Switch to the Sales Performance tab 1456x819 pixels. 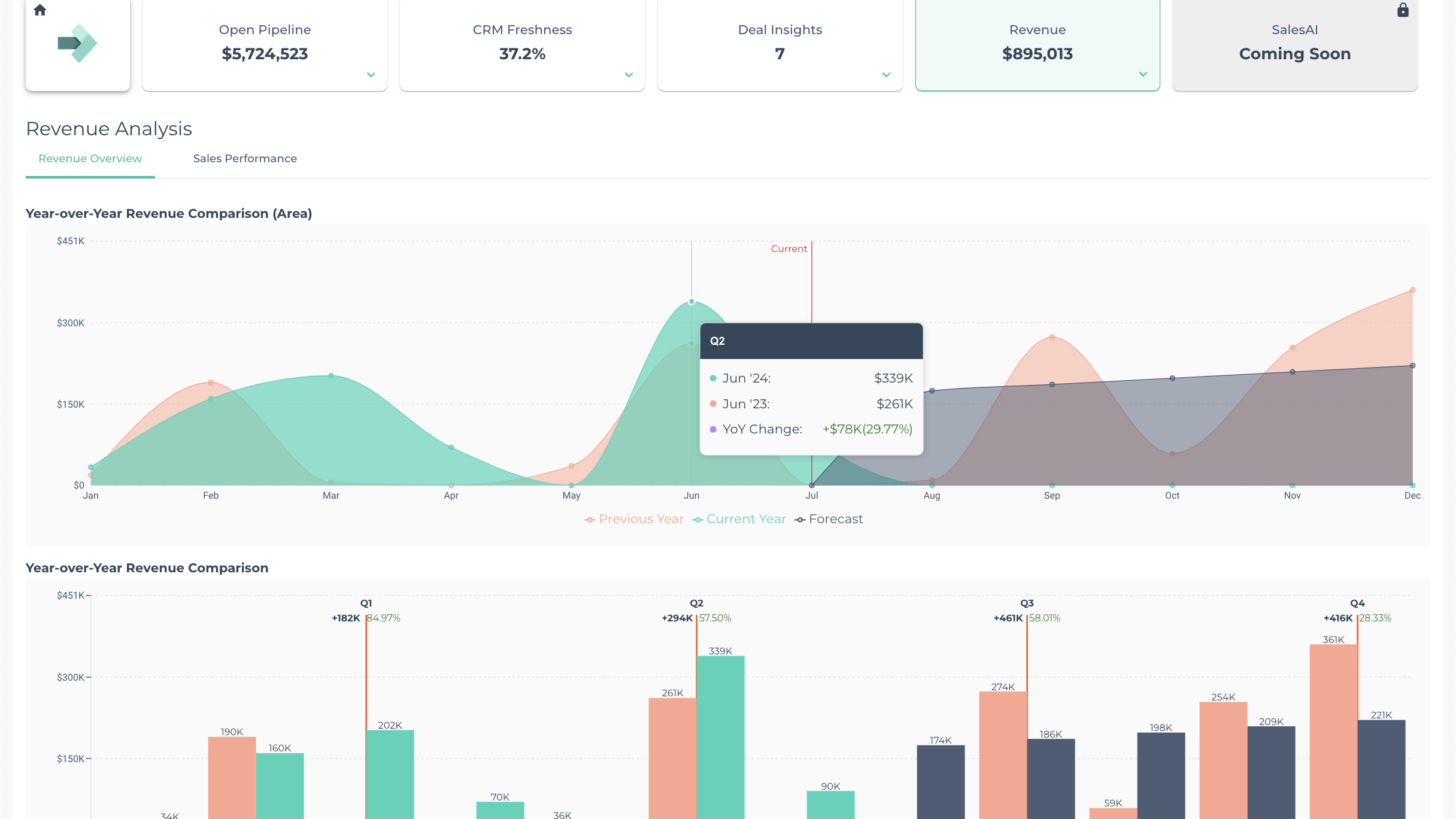[x=245, y=159]
